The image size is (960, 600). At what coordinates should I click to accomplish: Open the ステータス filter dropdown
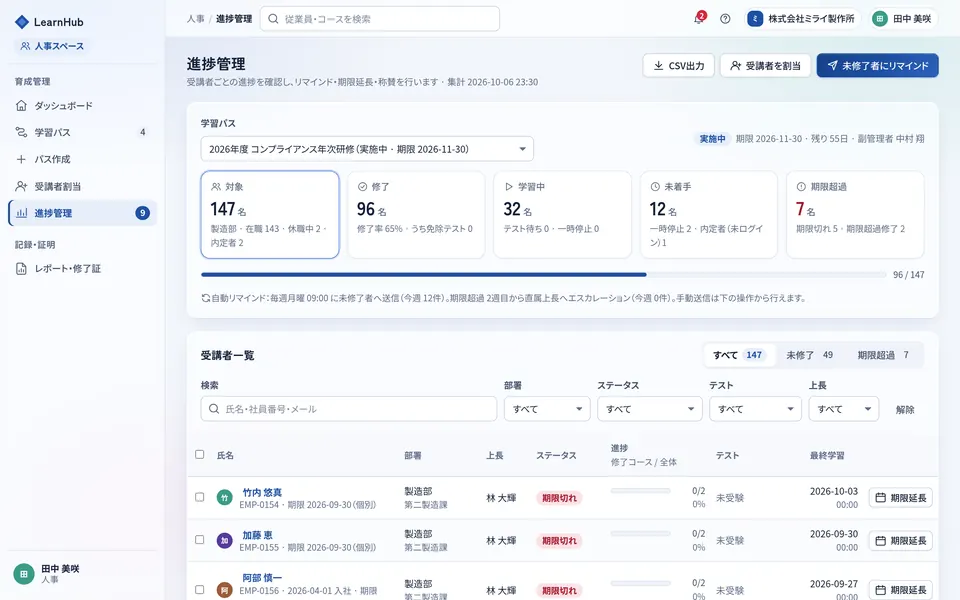[650, 409]
